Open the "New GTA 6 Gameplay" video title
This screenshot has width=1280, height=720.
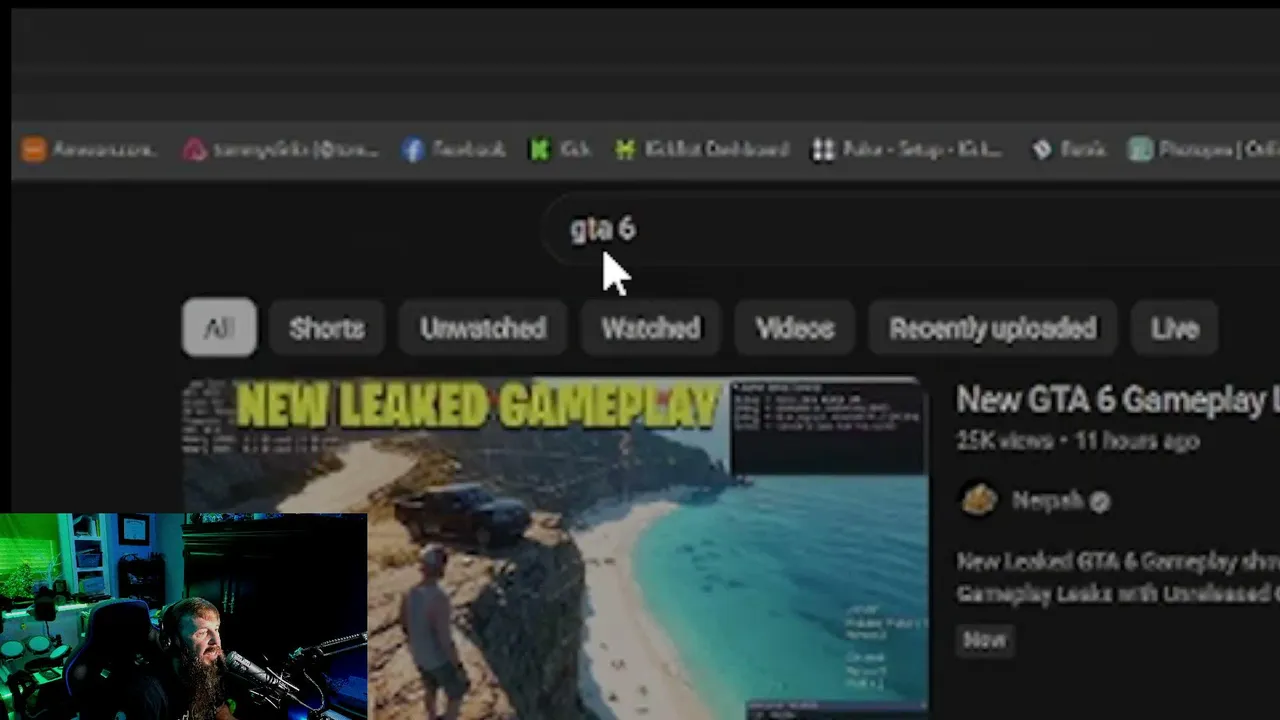point(1118,400)
